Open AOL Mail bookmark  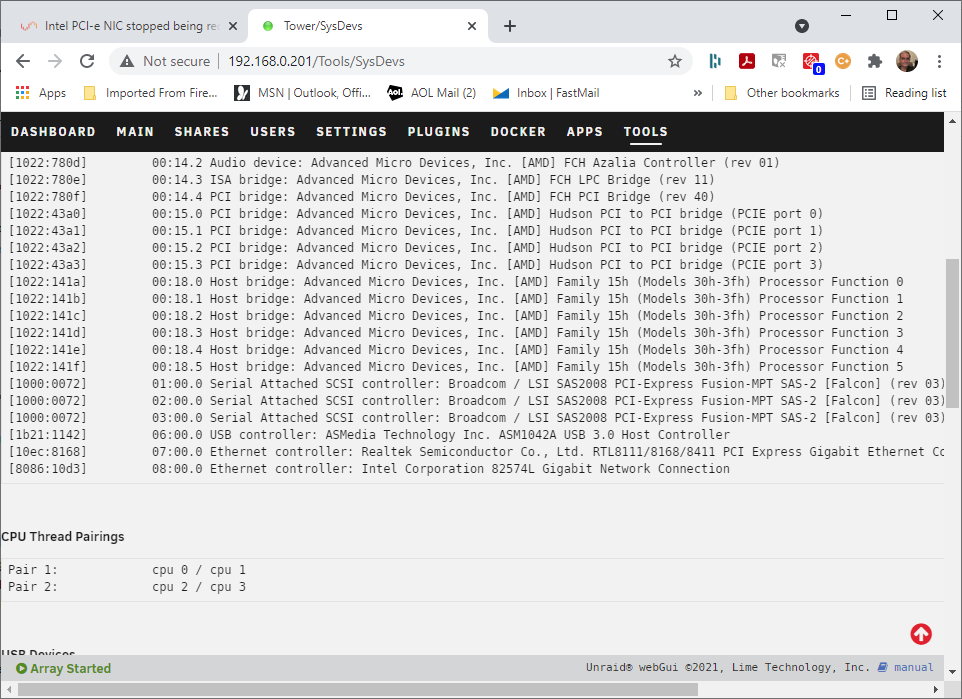pos(432,93)
